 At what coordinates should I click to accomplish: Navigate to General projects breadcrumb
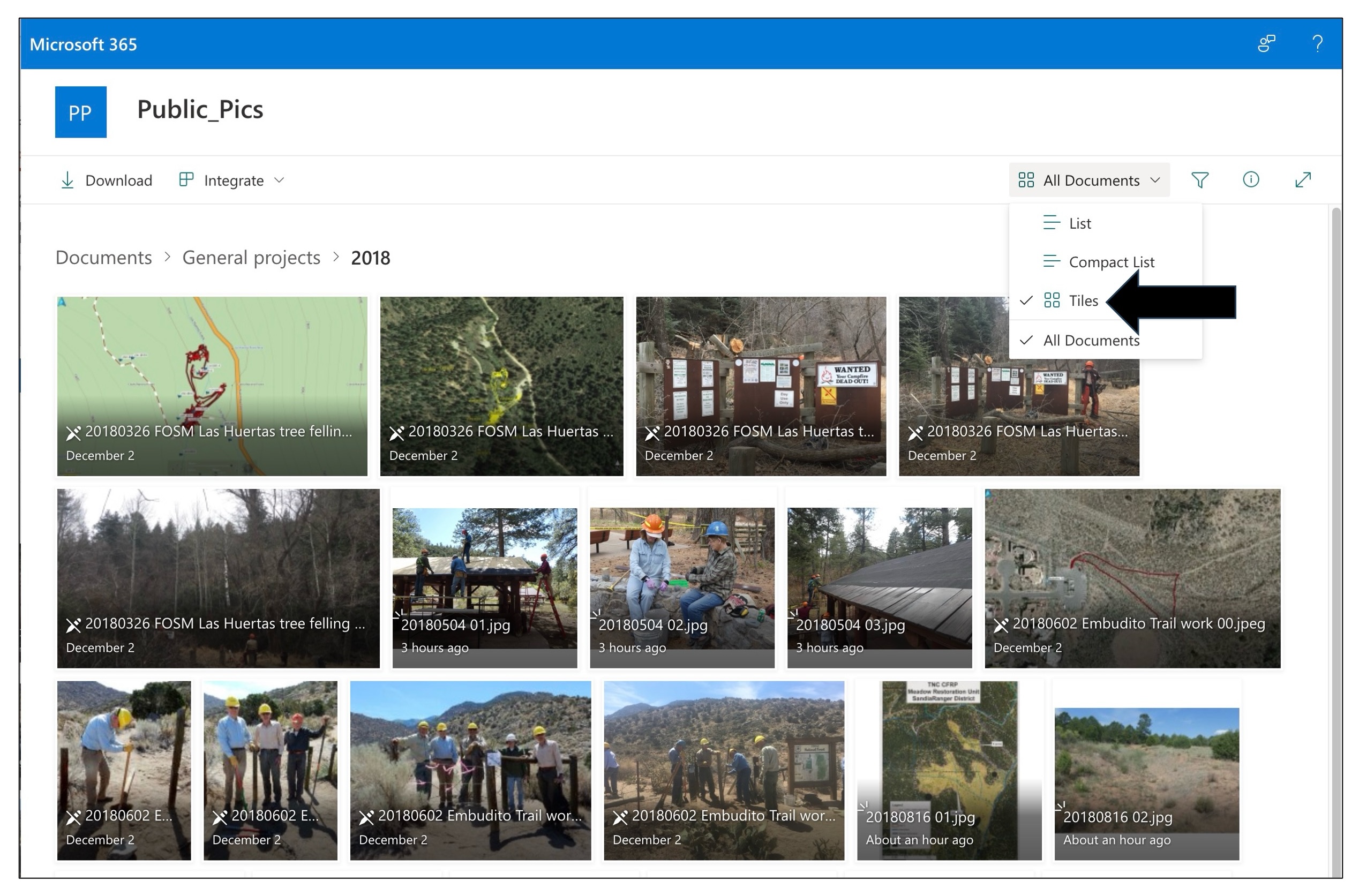click(x=251, y=258)
